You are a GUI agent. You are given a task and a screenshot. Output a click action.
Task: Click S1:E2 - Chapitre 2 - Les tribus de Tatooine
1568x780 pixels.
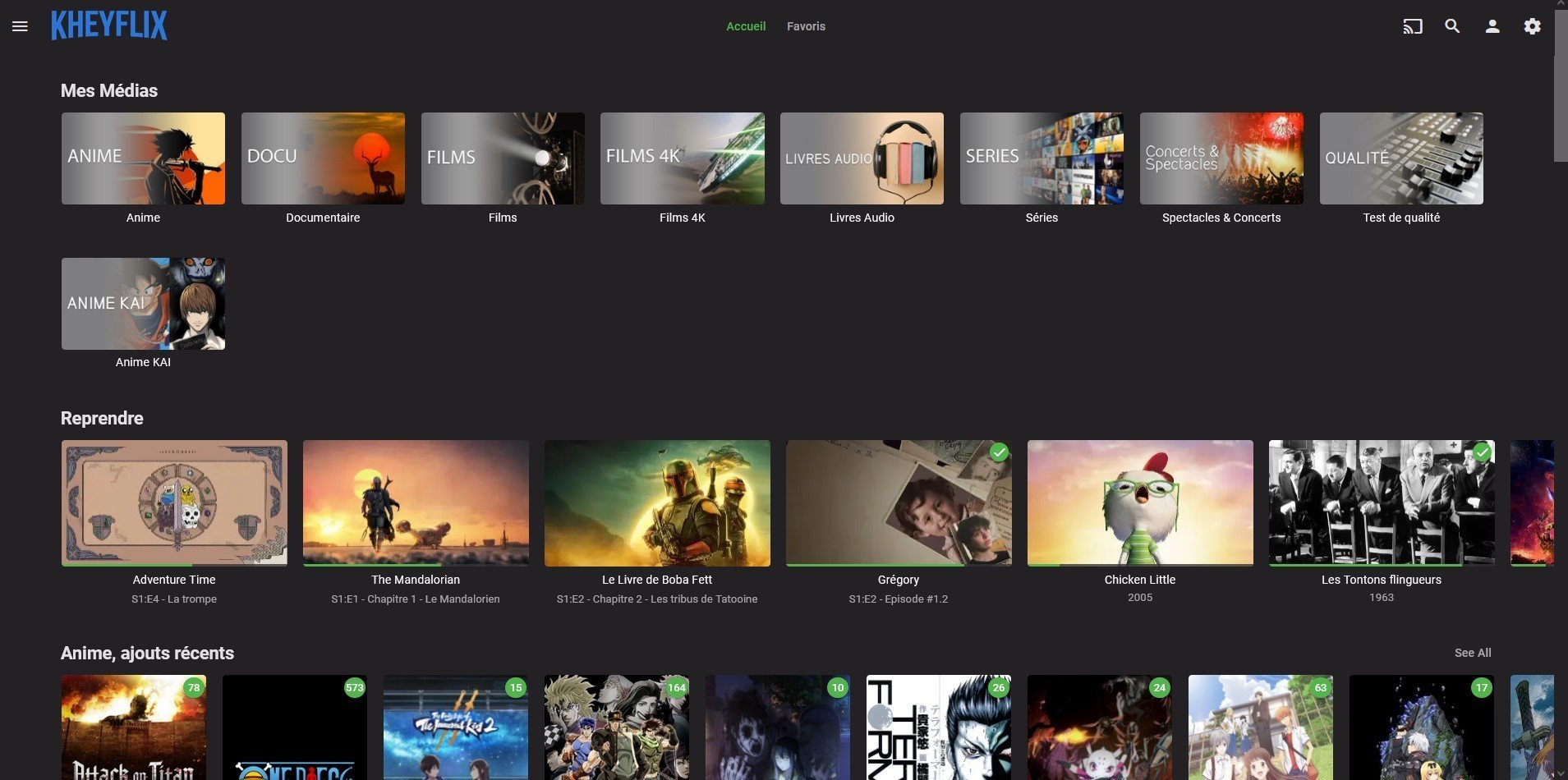[x=657, y=599]
